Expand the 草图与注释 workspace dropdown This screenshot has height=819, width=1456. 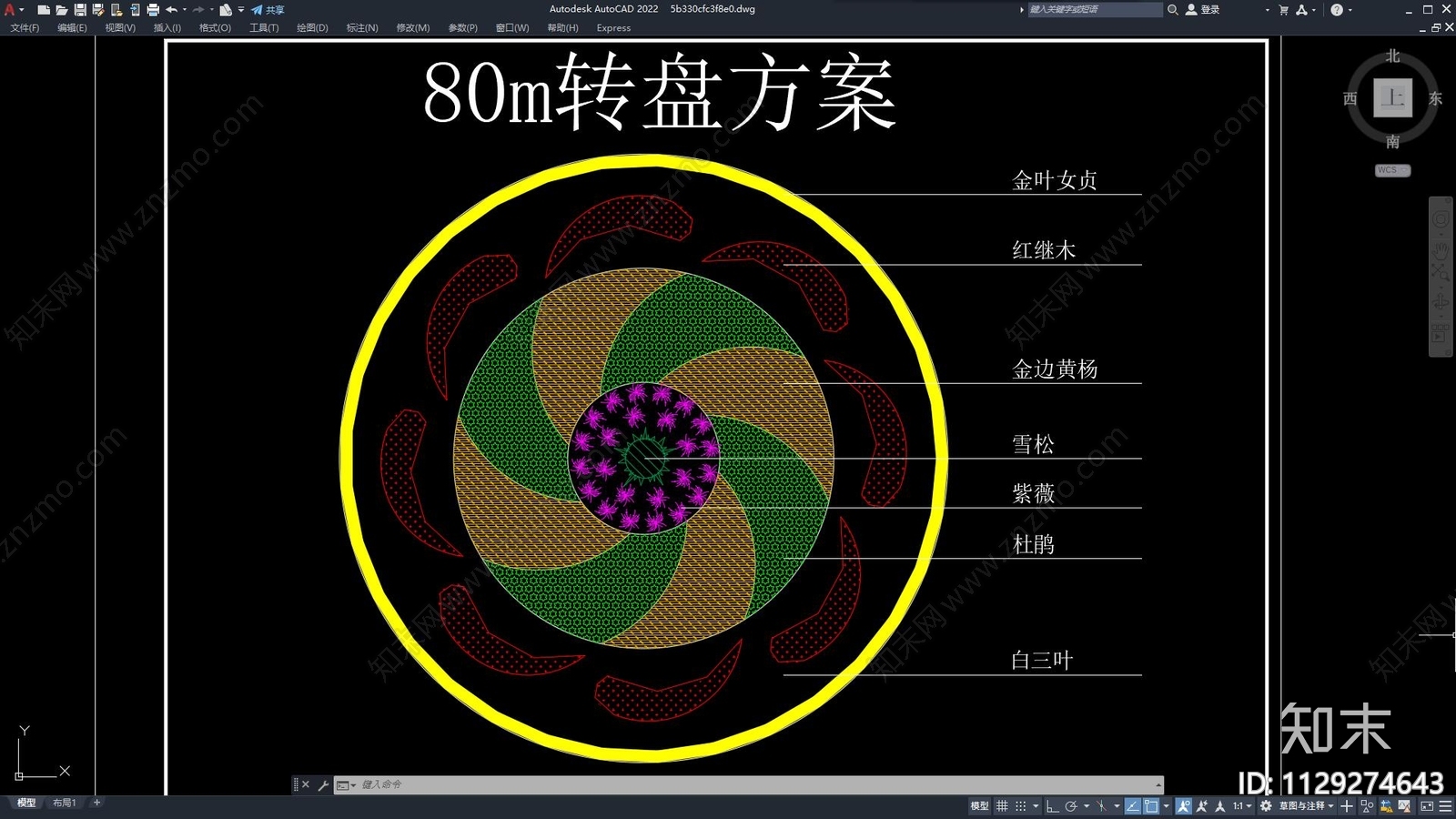[1306, 806]
